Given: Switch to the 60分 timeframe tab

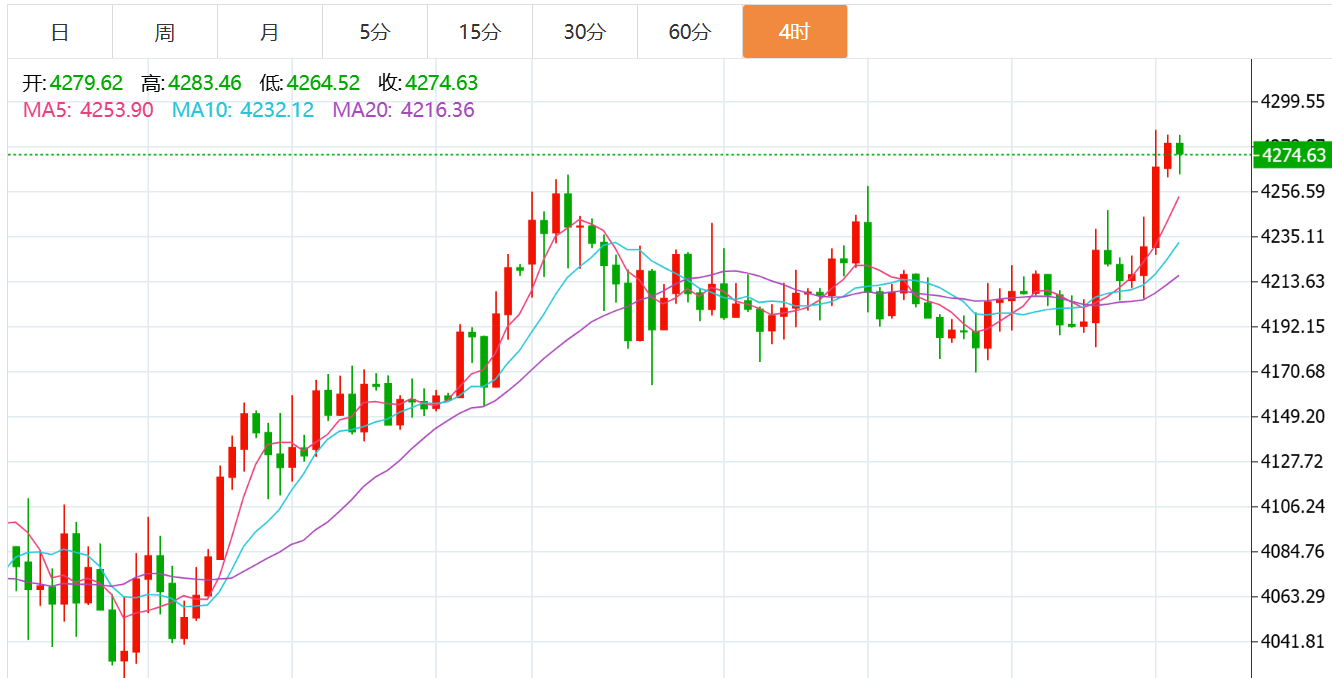Looking at the screenshot, I should click(690, 32).
